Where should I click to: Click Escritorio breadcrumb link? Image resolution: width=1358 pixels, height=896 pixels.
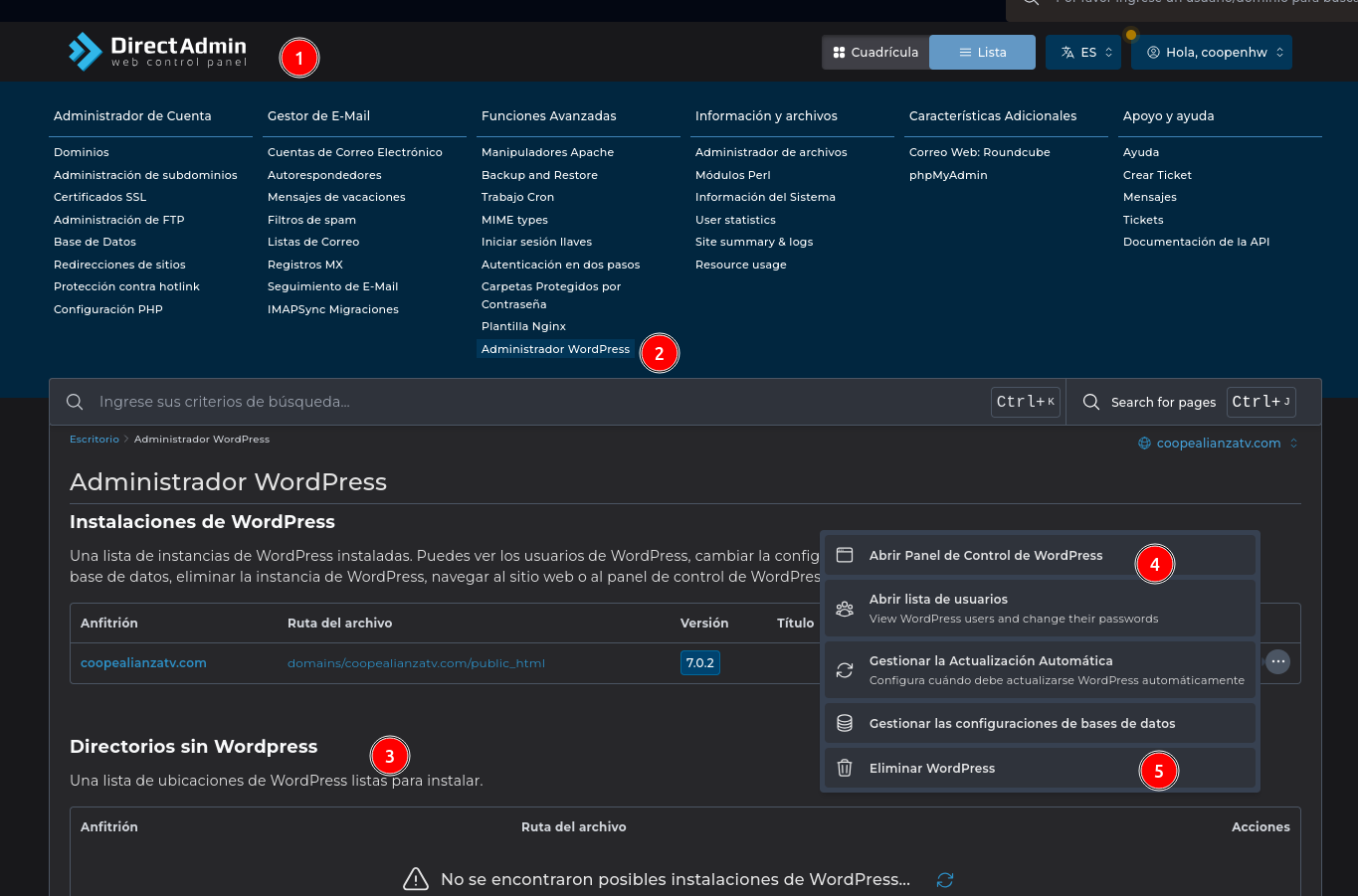[x=95, y=439]
